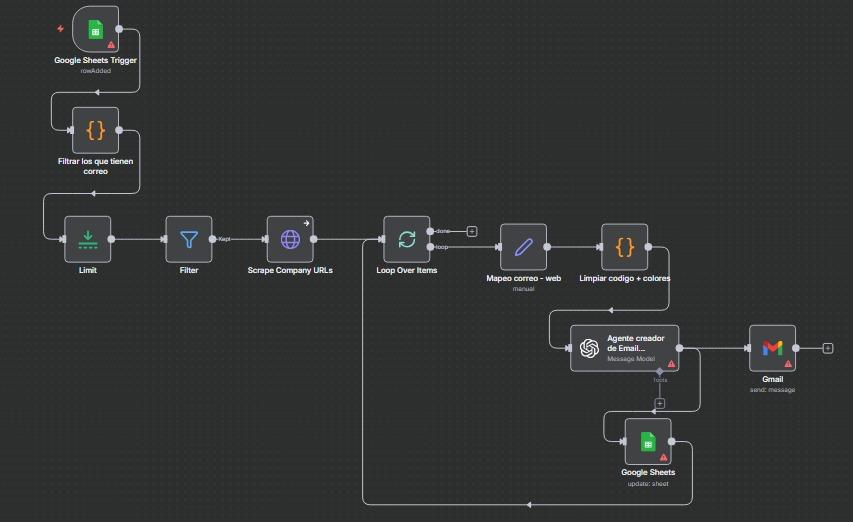The height and width of the screenshot is (522, 853).
Task: Open the Scrape Company URLs globe node
Action: click(290, 239)
